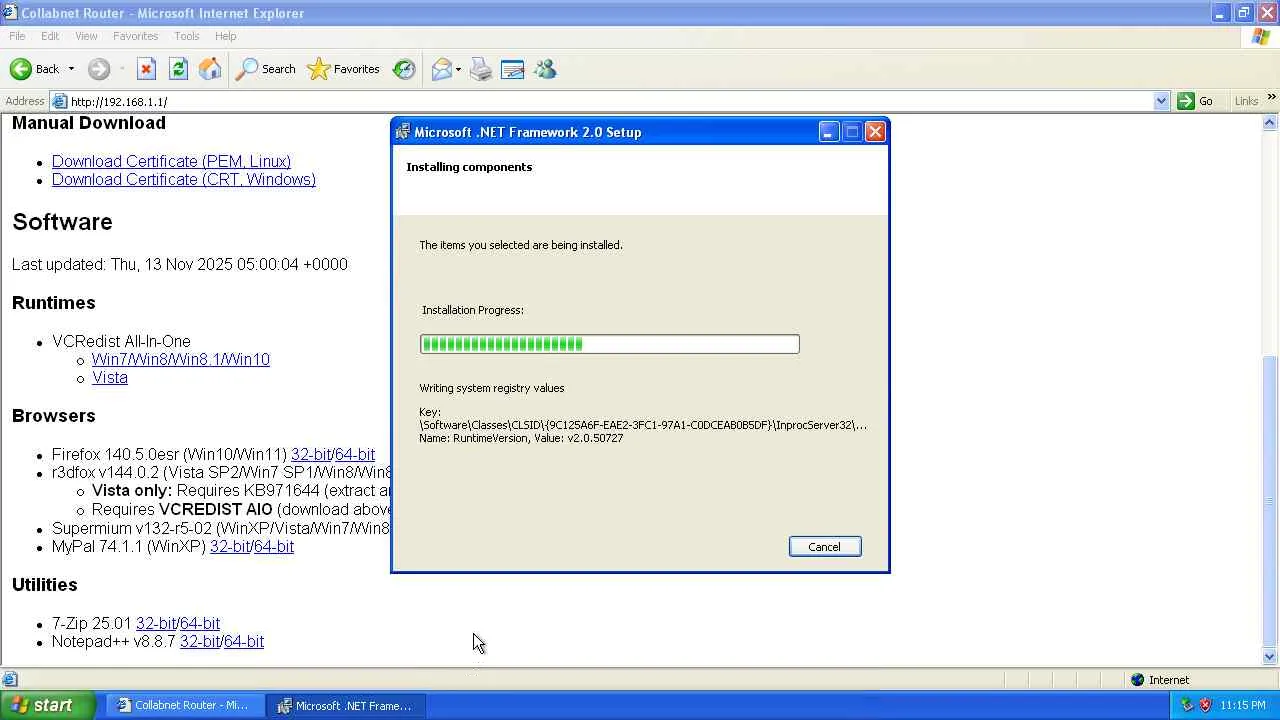Download Firefox 32-bit link
The height and width of the screenshot is (720, 1280).
[311, 455]
